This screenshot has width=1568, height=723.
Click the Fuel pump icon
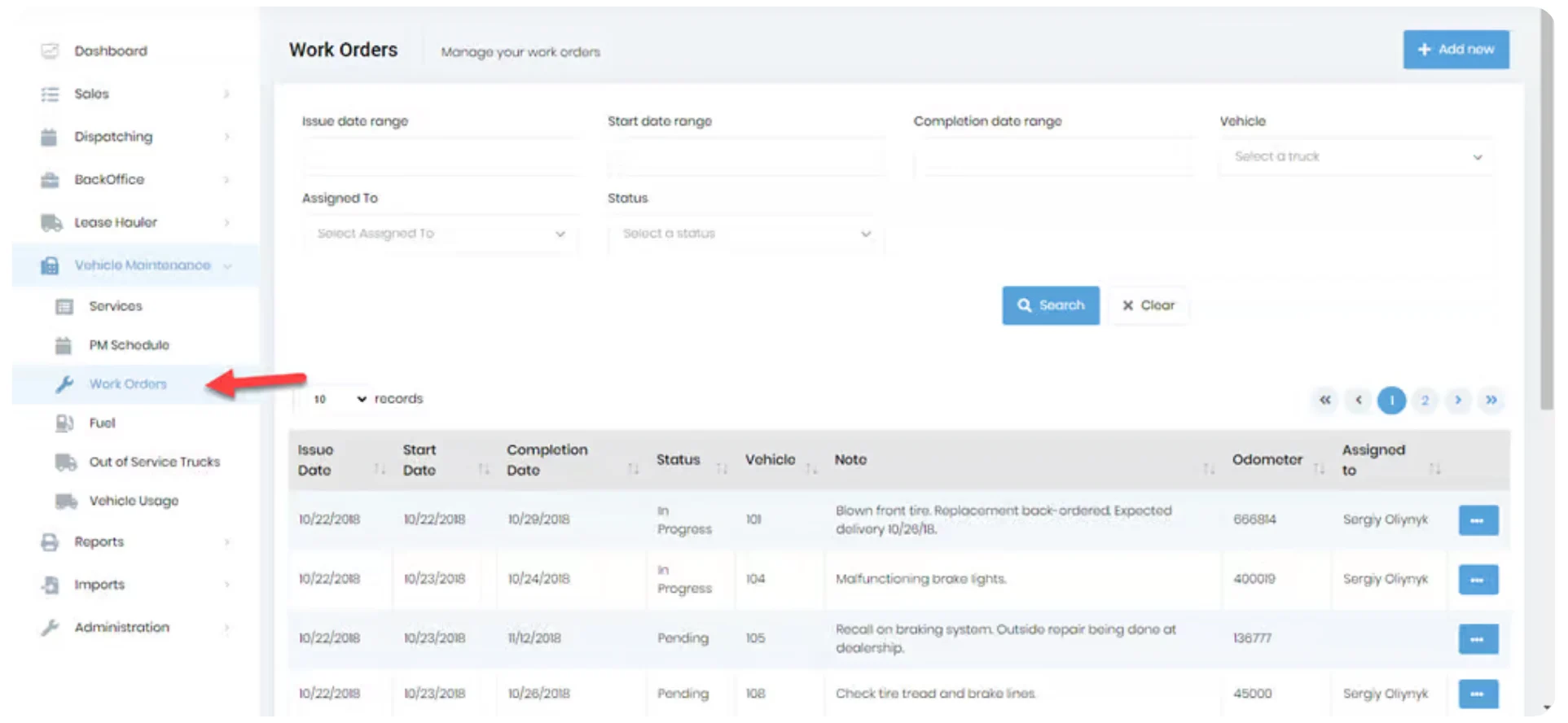click(x=64, y=423)
